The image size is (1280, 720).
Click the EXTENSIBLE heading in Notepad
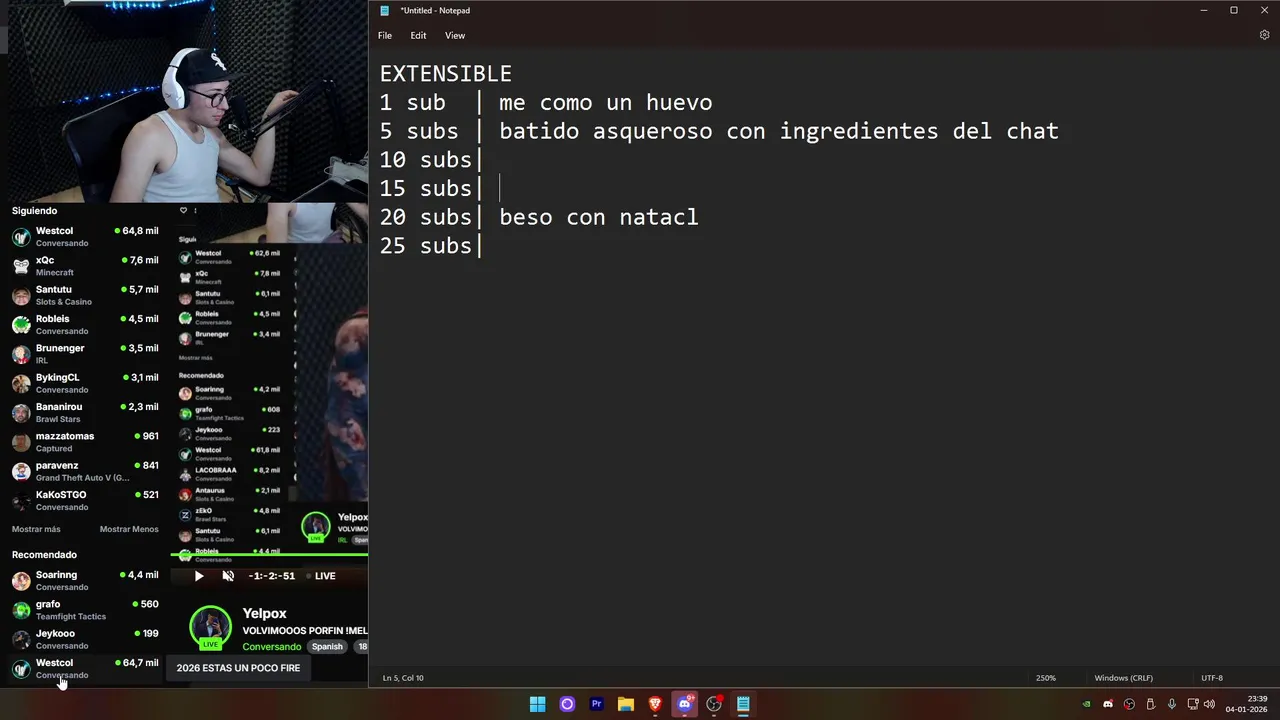(445, 74)
